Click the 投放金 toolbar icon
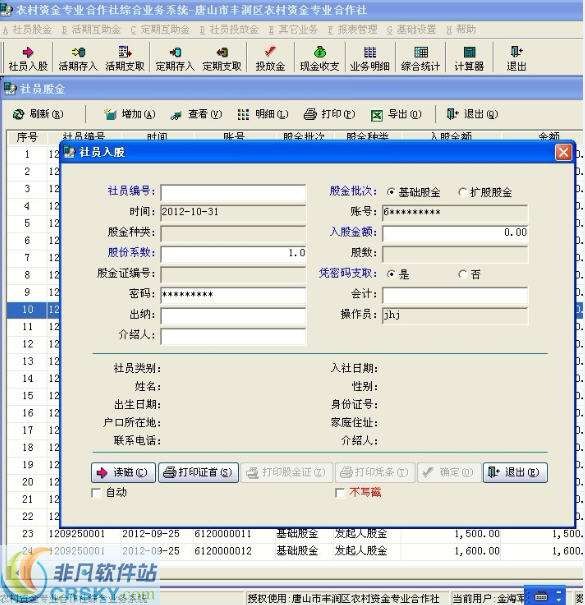The width and height of the screenshot is (585, 605). coord(270,58)
